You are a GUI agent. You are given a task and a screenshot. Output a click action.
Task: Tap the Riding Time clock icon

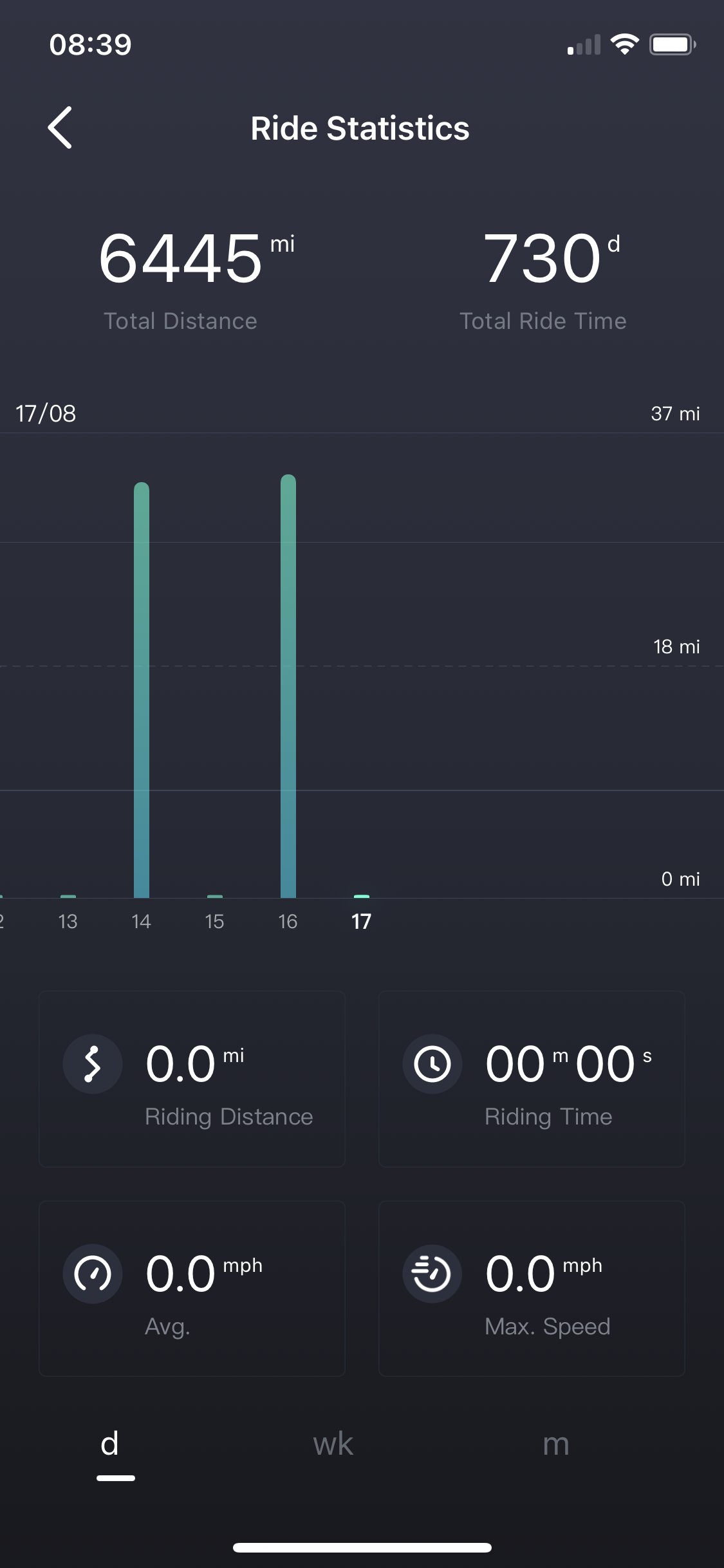[432, 1064]
